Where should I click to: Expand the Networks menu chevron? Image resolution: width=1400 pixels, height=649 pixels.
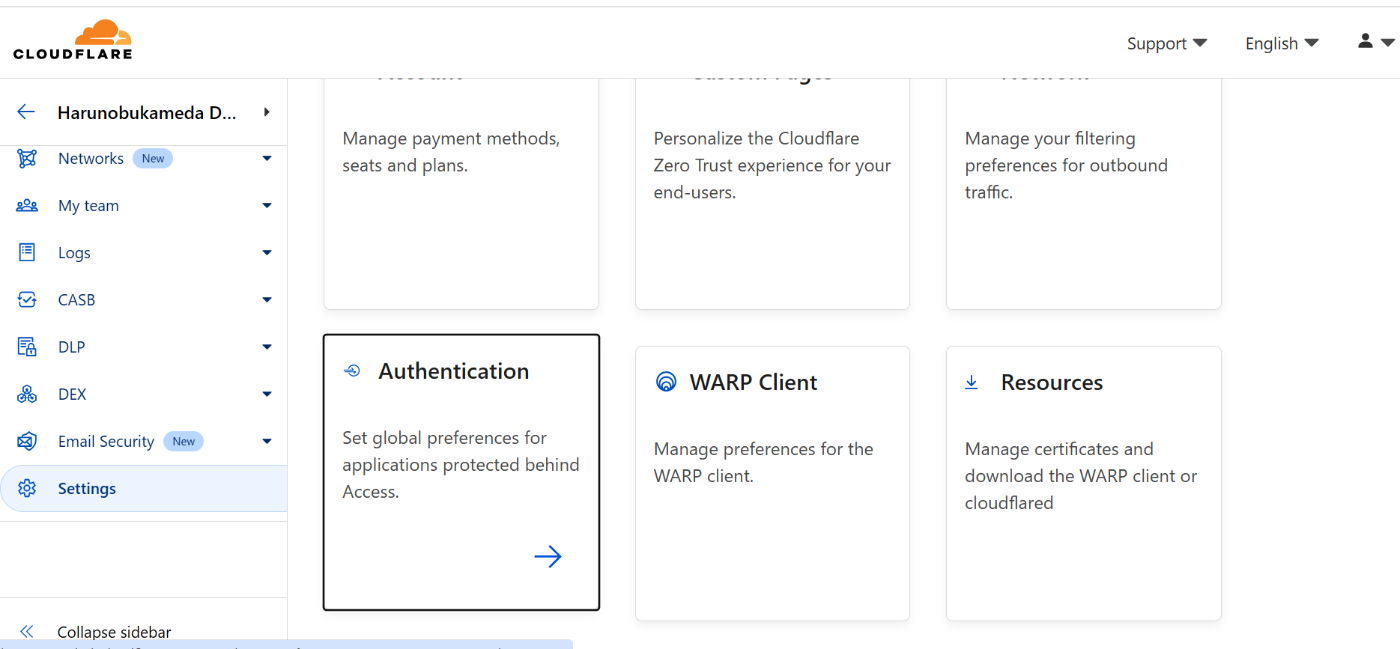click(267, 158)
